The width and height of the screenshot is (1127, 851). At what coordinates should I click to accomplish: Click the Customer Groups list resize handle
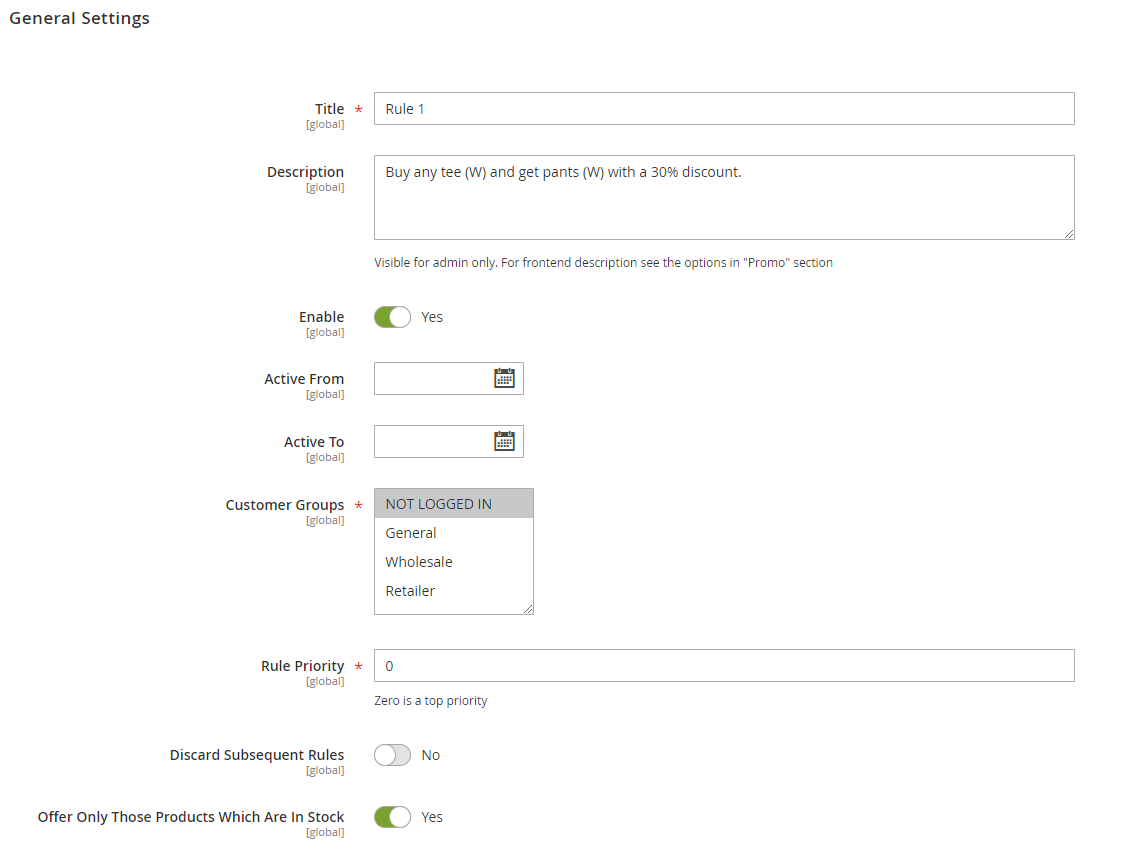528,609
